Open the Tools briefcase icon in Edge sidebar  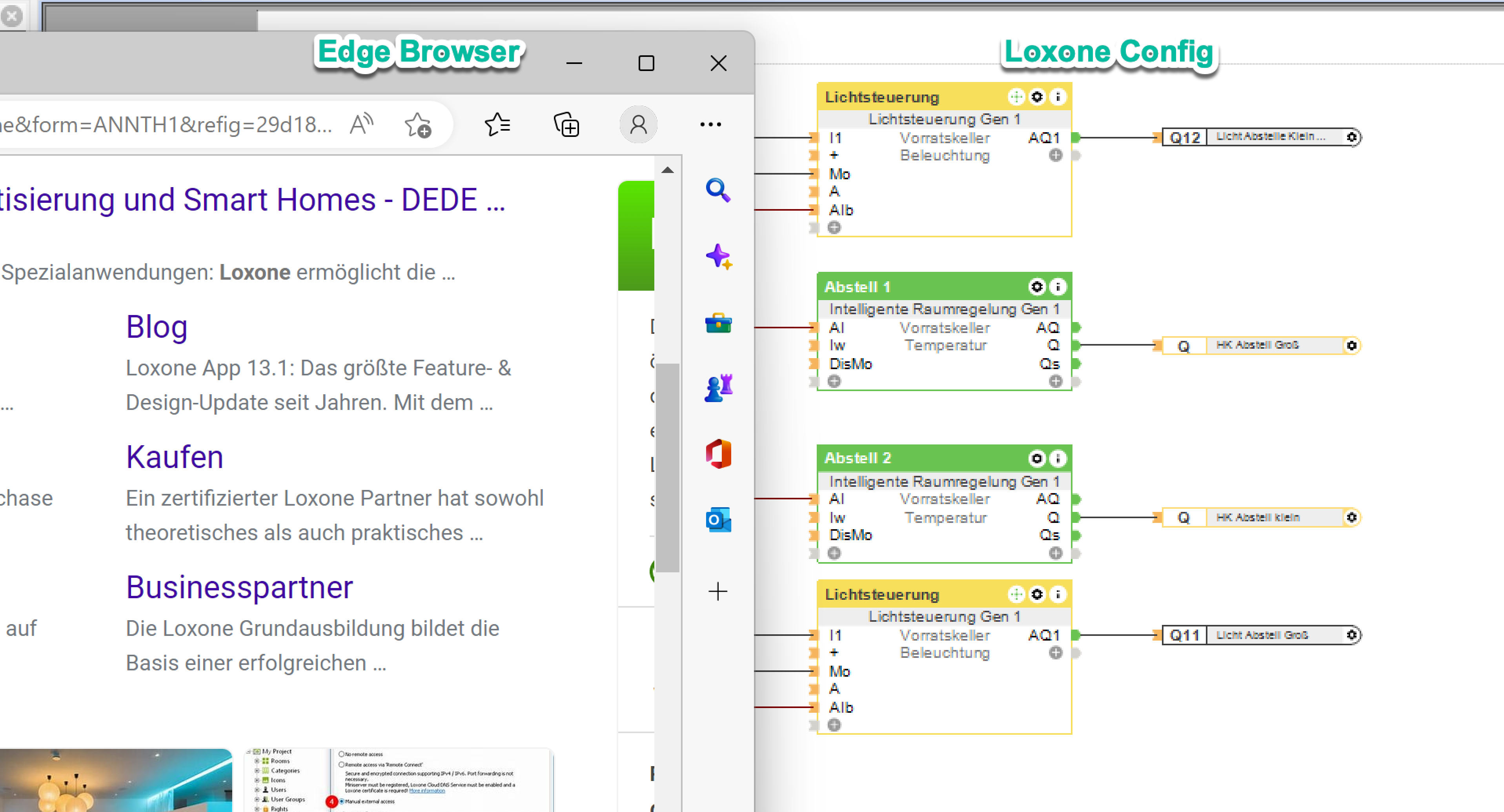tap(718, 323)
